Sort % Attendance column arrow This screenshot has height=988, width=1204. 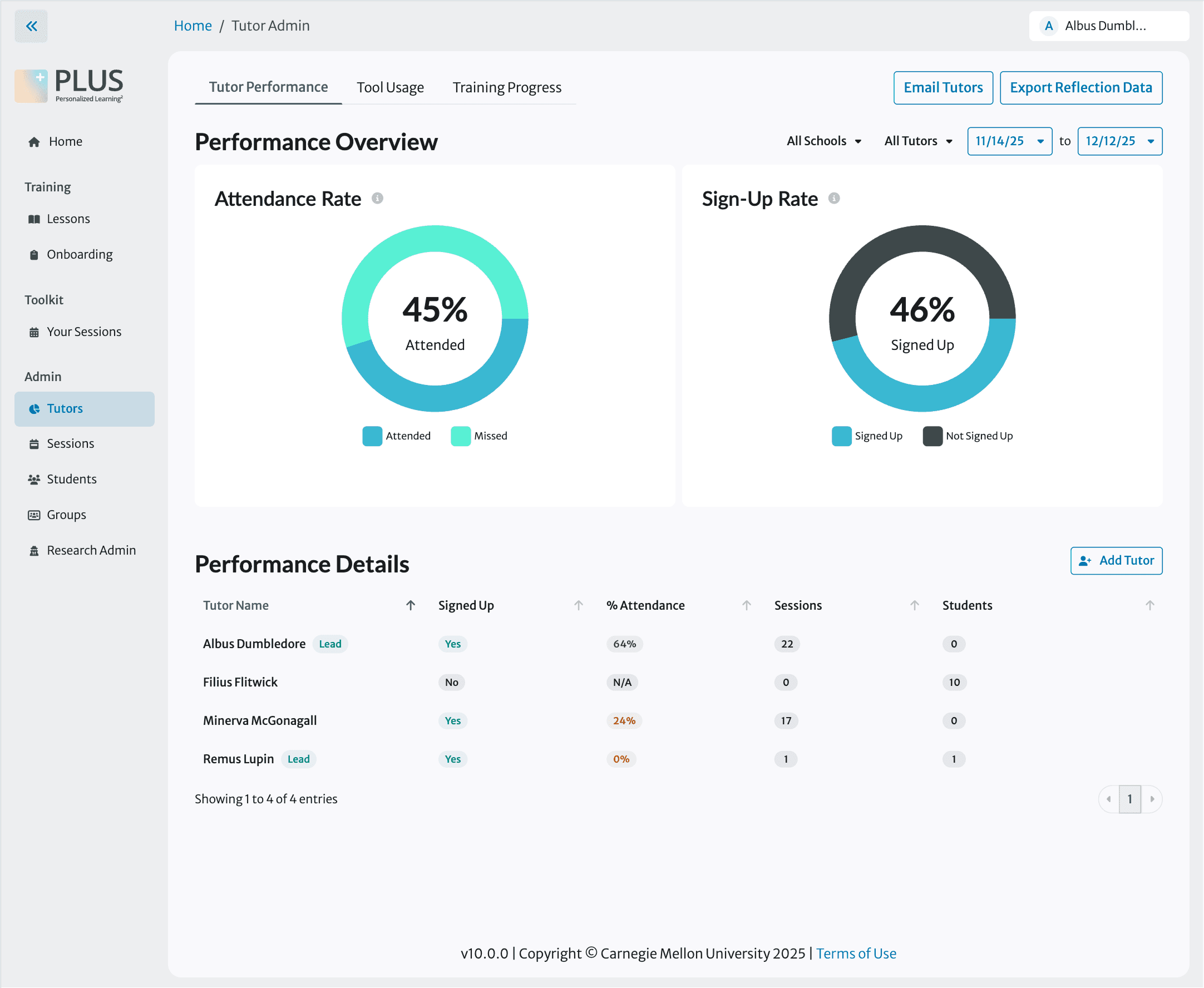tap(746, 605)
